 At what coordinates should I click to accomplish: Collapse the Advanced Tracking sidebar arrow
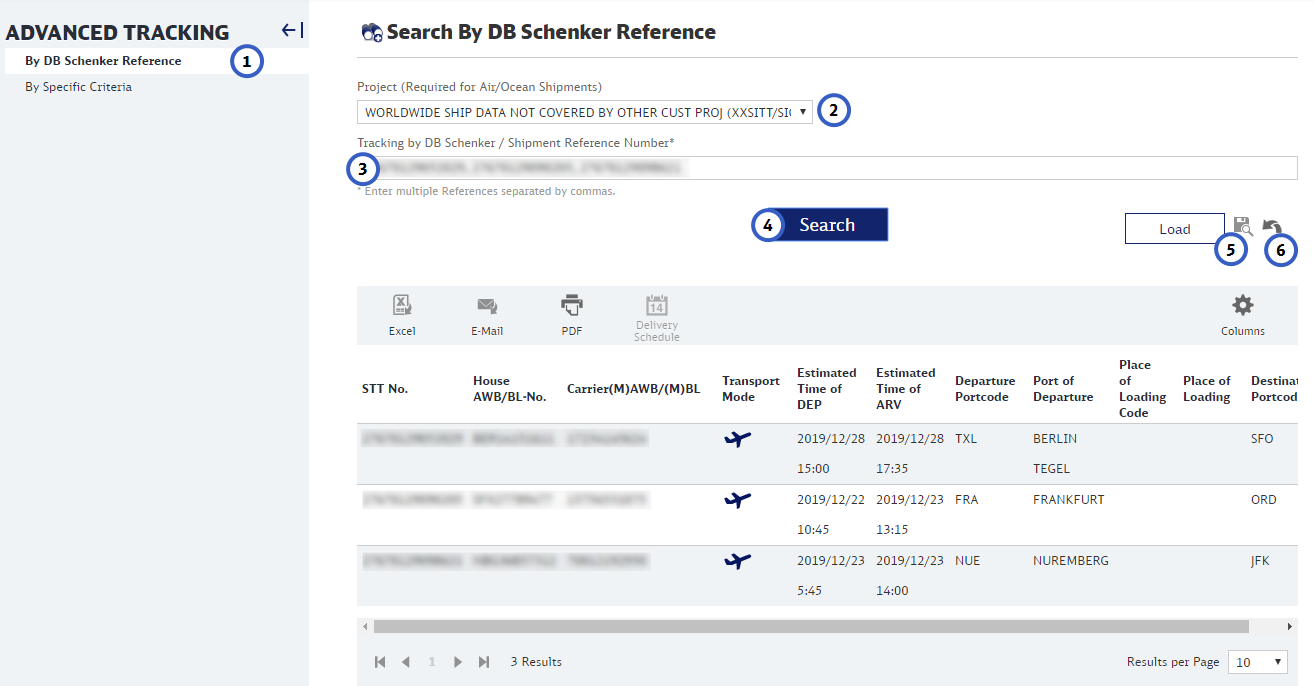(292, 31)
